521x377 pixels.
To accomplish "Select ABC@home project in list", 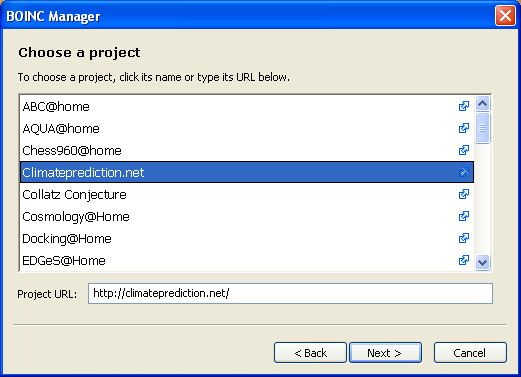I will point(247,107).
